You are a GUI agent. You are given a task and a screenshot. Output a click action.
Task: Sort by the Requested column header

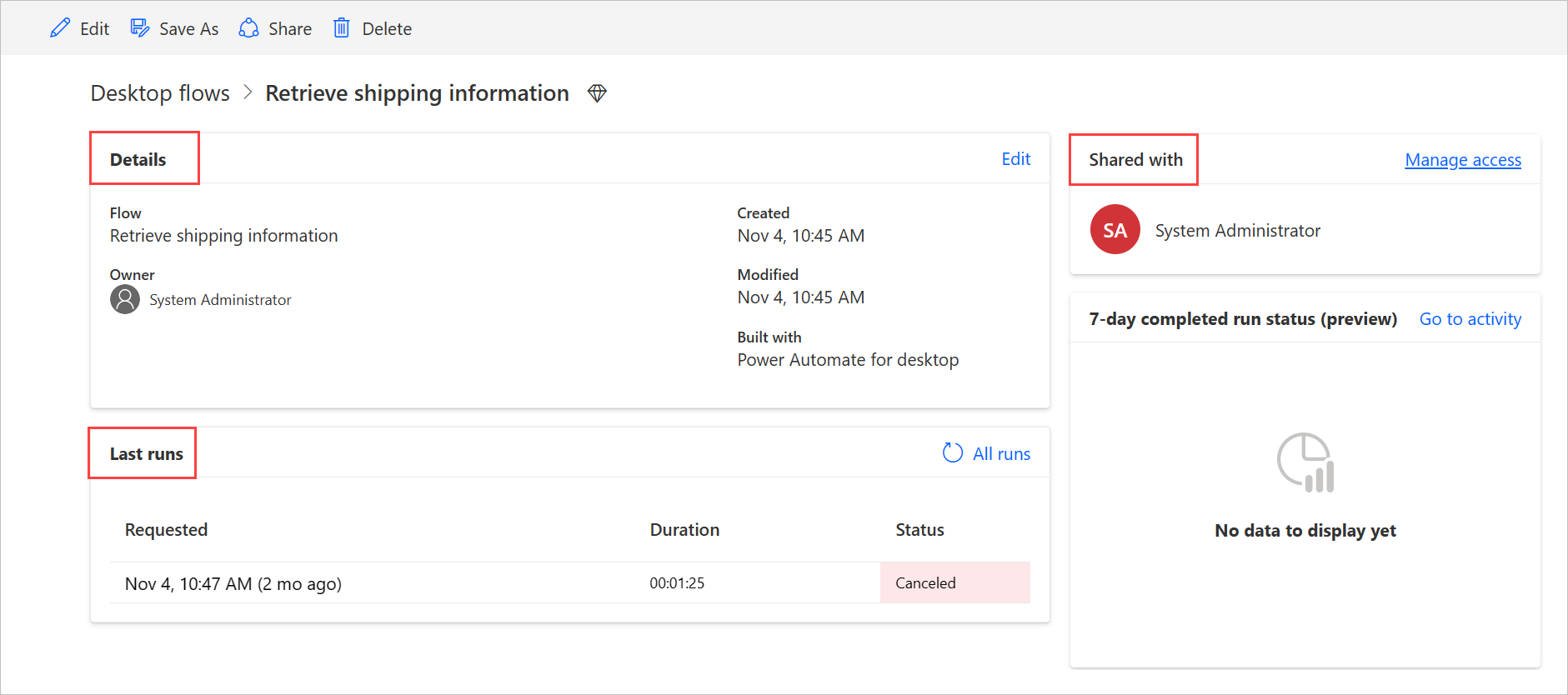tap(166, 530)
